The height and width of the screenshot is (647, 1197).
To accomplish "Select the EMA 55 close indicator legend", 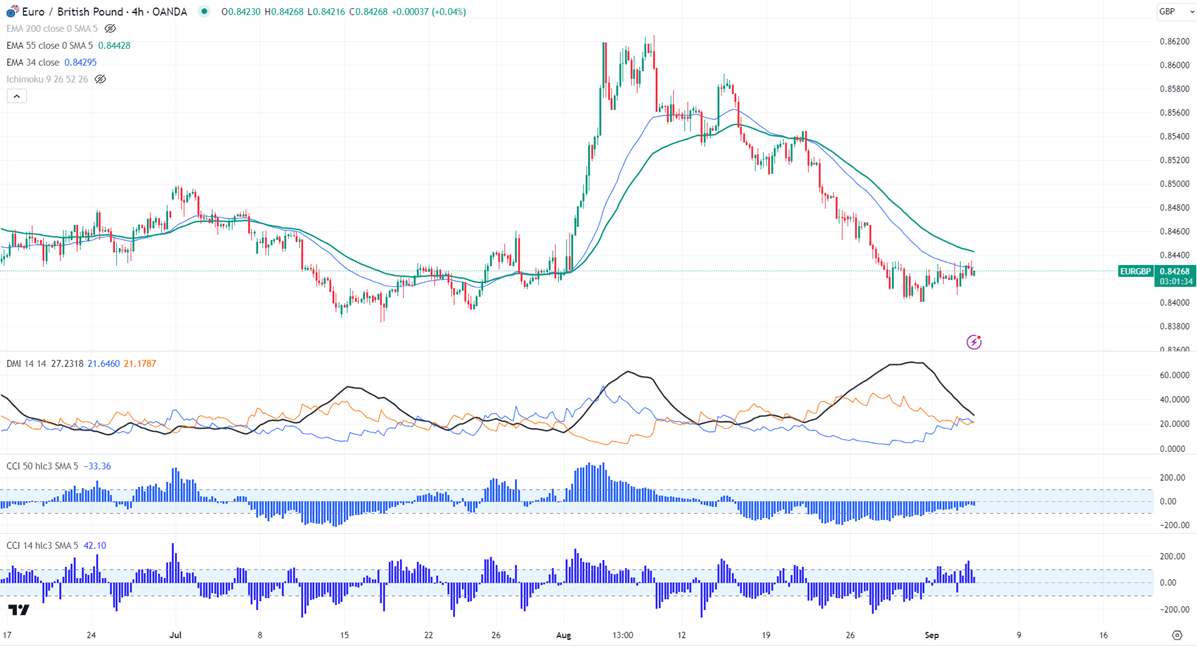I will (50, 45).
